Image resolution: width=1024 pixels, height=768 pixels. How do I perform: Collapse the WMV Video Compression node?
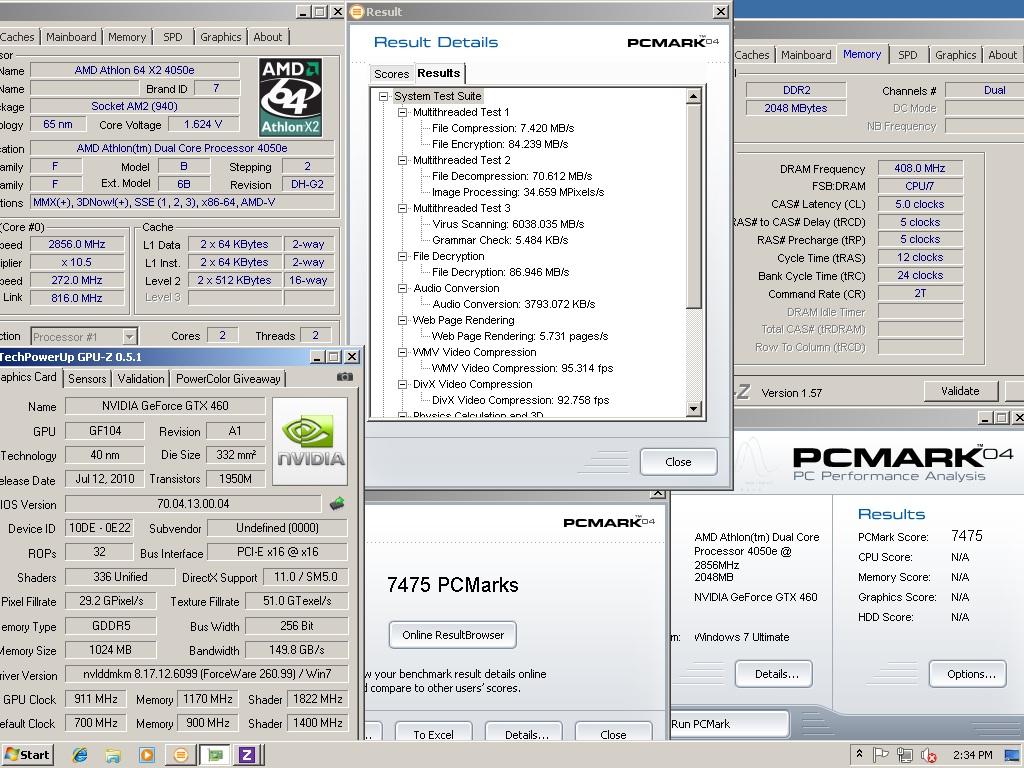403,352
